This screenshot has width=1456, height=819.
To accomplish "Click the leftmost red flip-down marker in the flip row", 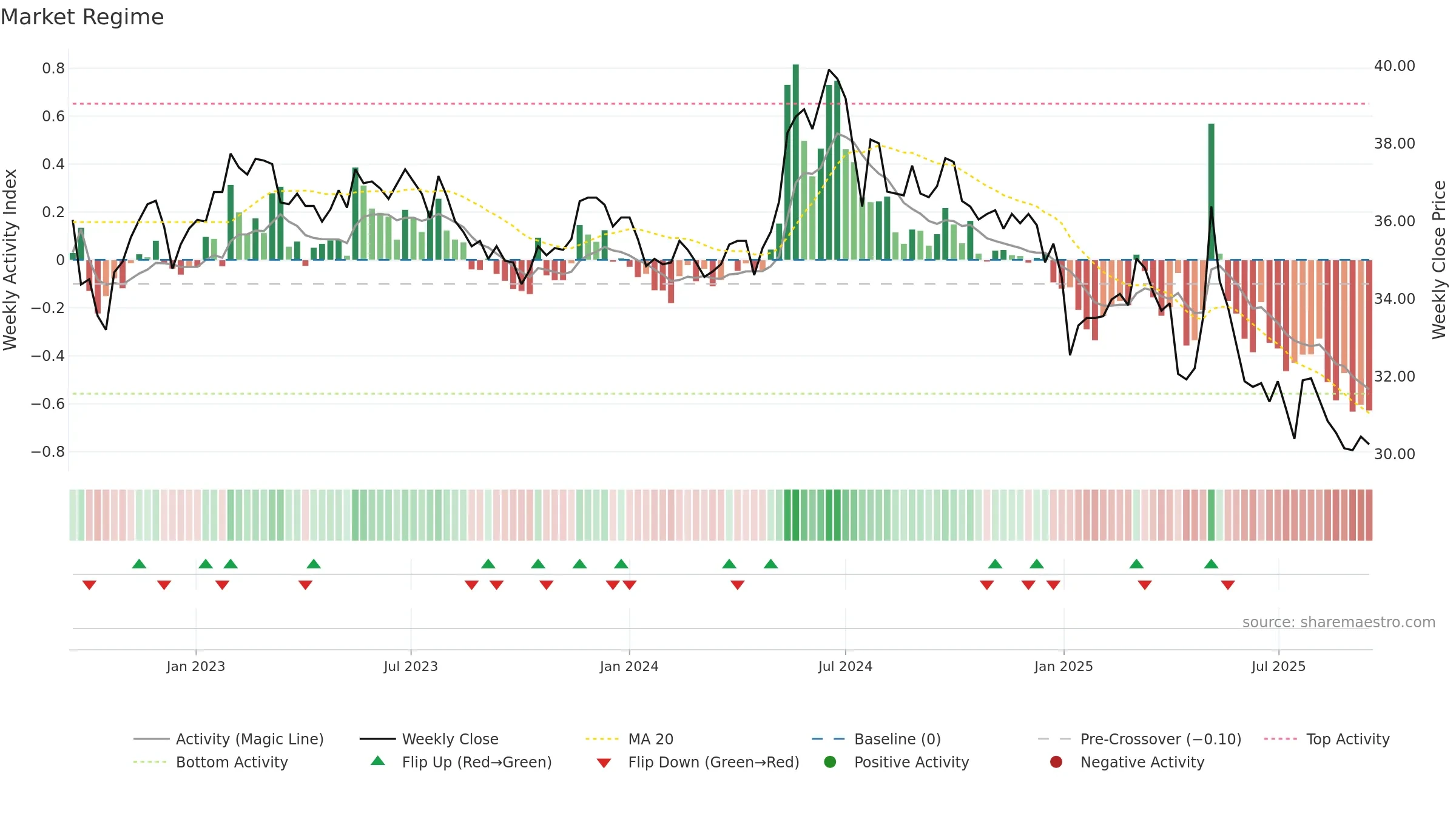I will point(89,585).
